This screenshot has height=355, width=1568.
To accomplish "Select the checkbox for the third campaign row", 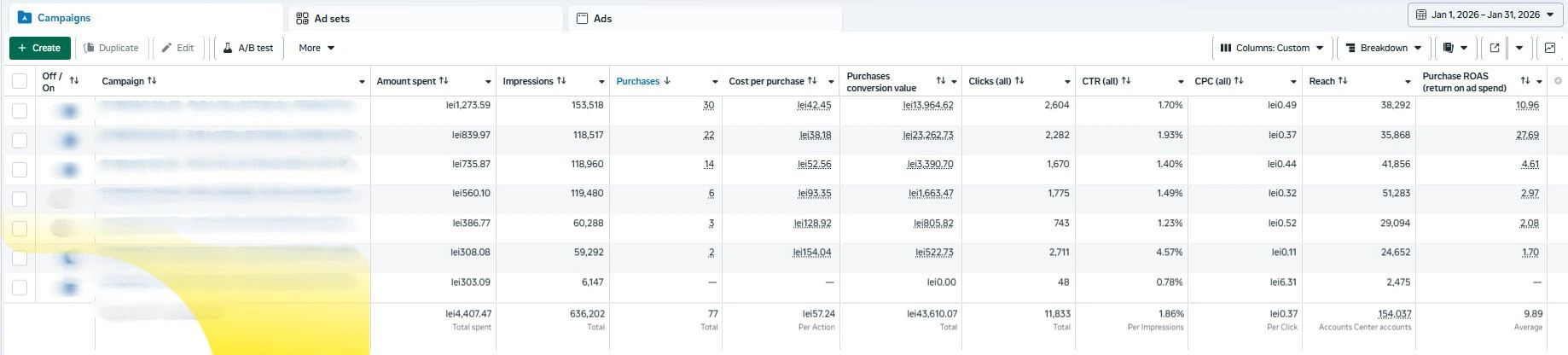I will coord(20,170).
